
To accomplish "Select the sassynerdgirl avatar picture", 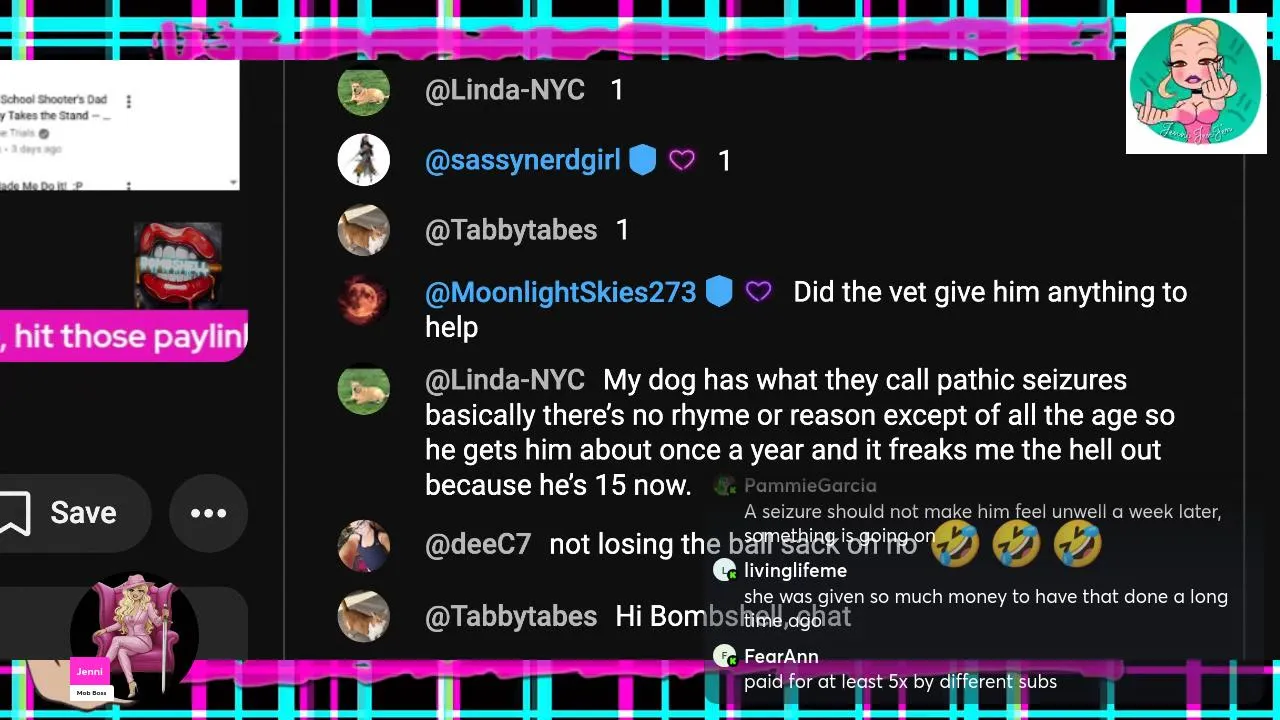I will pyautogui.click(x=363, y=159).
